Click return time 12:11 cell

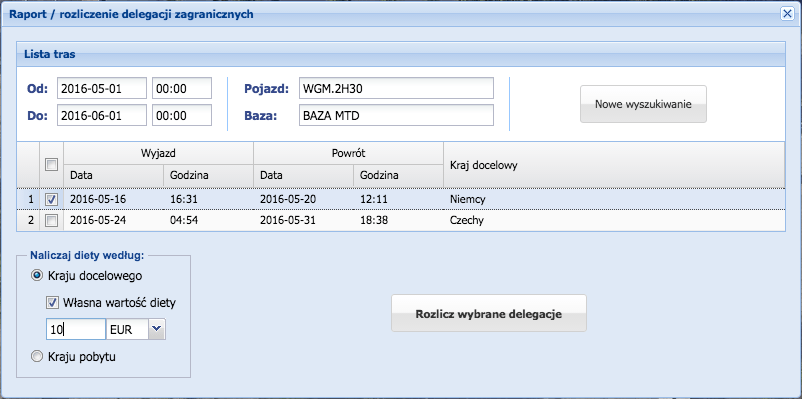[398, 200]
